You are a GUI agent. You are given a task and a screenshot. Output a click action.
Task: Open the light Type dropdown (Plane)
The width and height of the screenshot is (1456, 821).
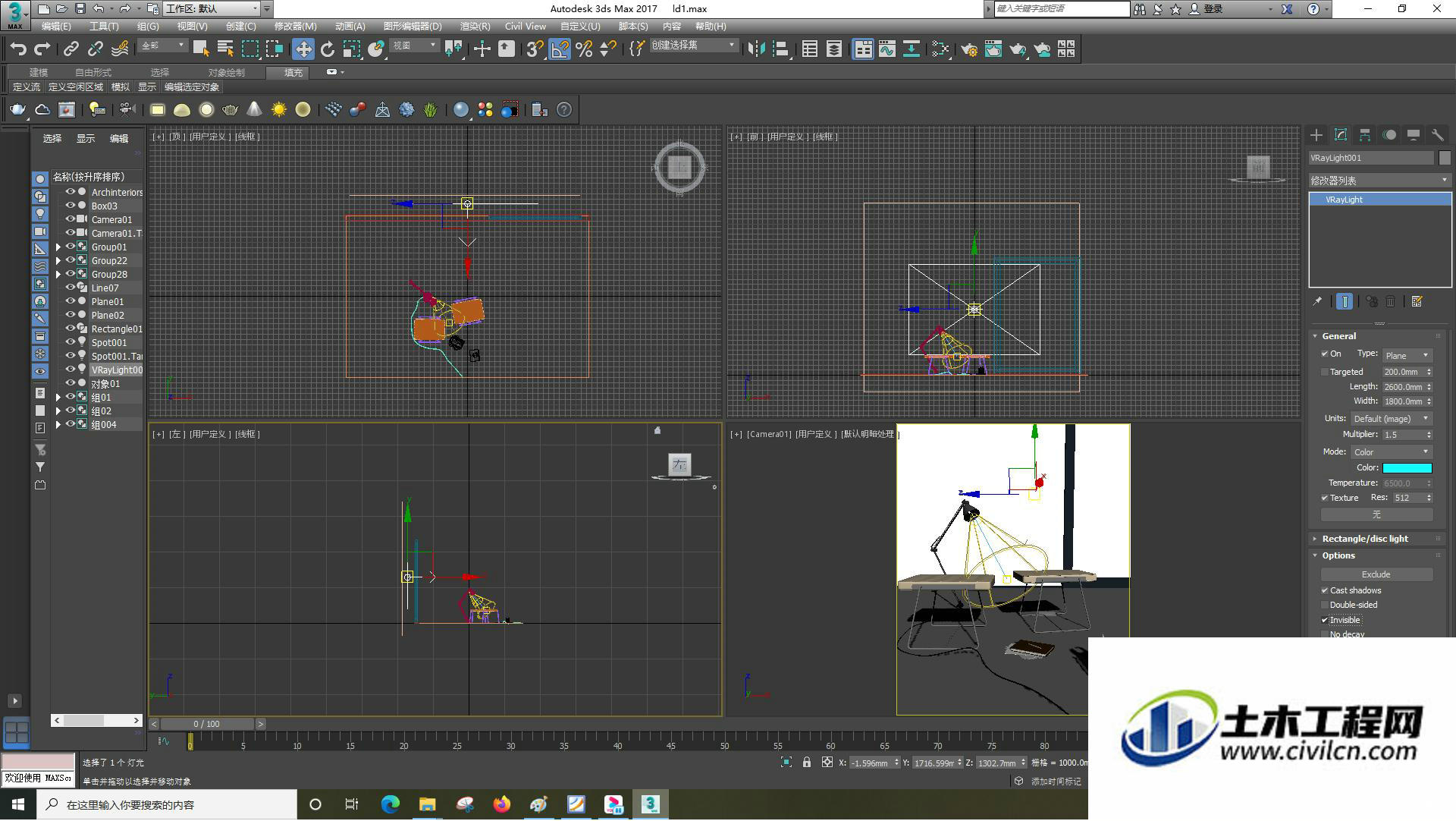point(1407,356)
